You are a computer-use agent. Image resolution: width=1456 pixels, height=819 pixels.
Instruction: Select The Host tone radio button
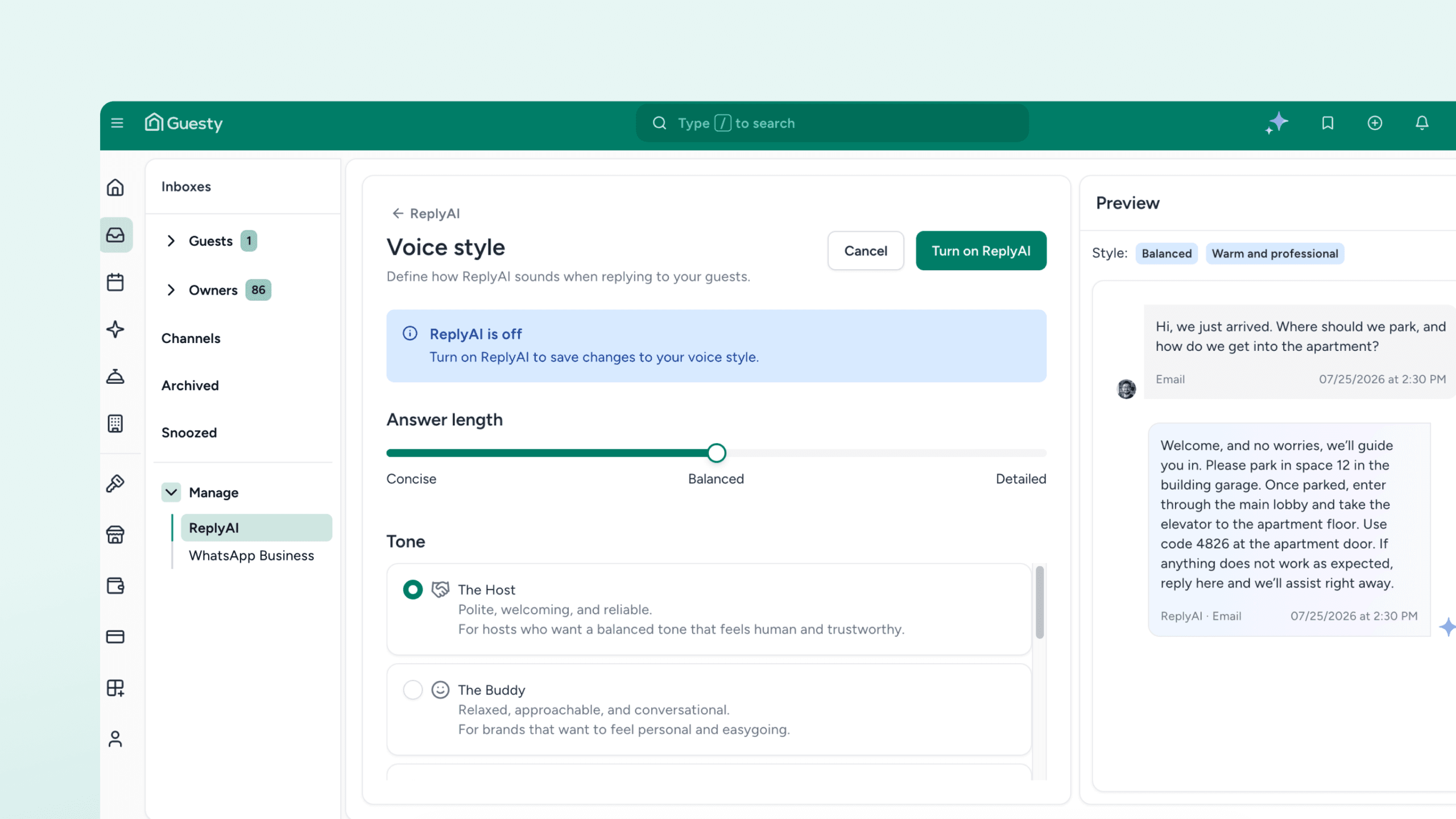pos(413,590)
